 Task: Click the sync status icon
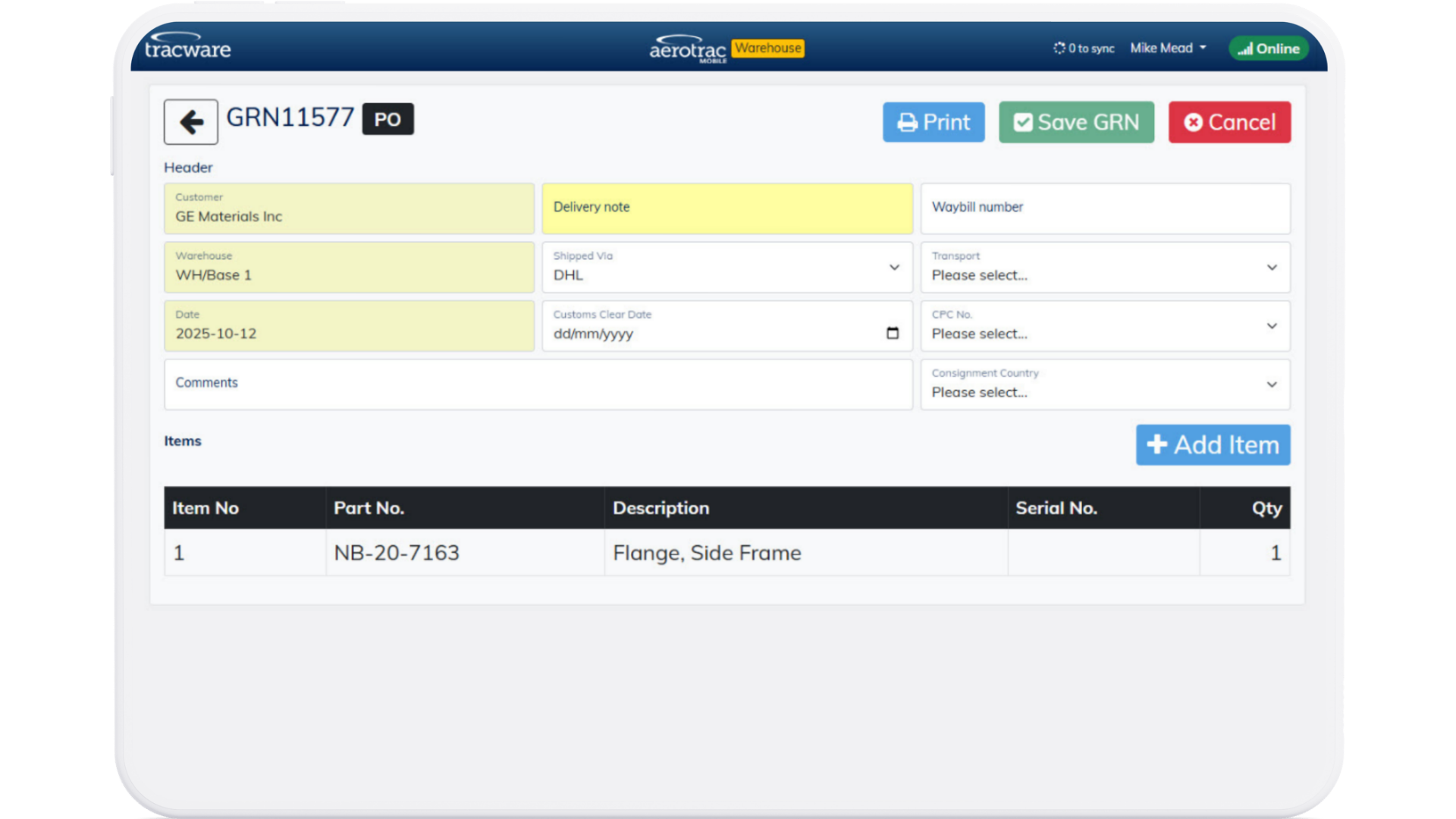[1059, 48]
